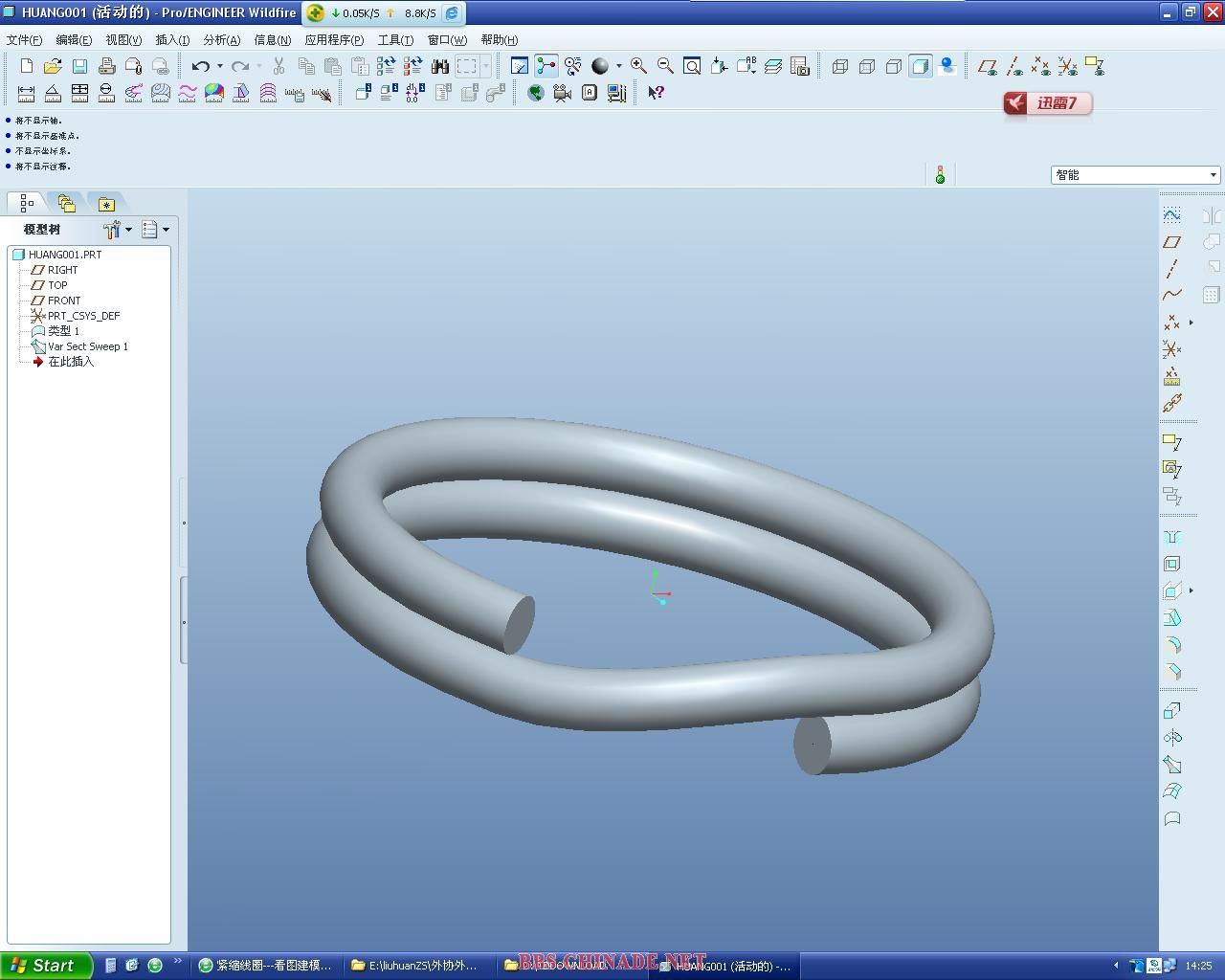Select the Sketch tool at top of right toolbar
This screenshot has height=980, width=1225.
pos(1171,214)
